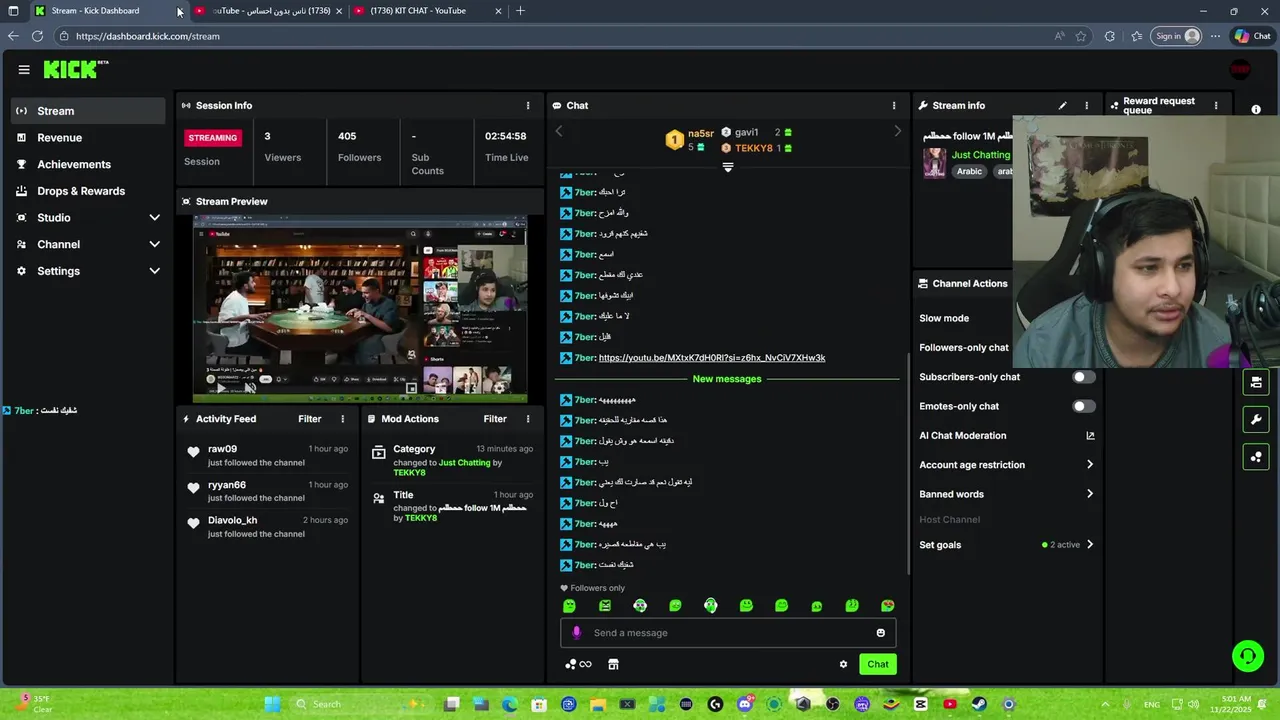Toggle Emotes-only chat switch
Viewport: 1280px width, 720px height.
[1084, 406]
